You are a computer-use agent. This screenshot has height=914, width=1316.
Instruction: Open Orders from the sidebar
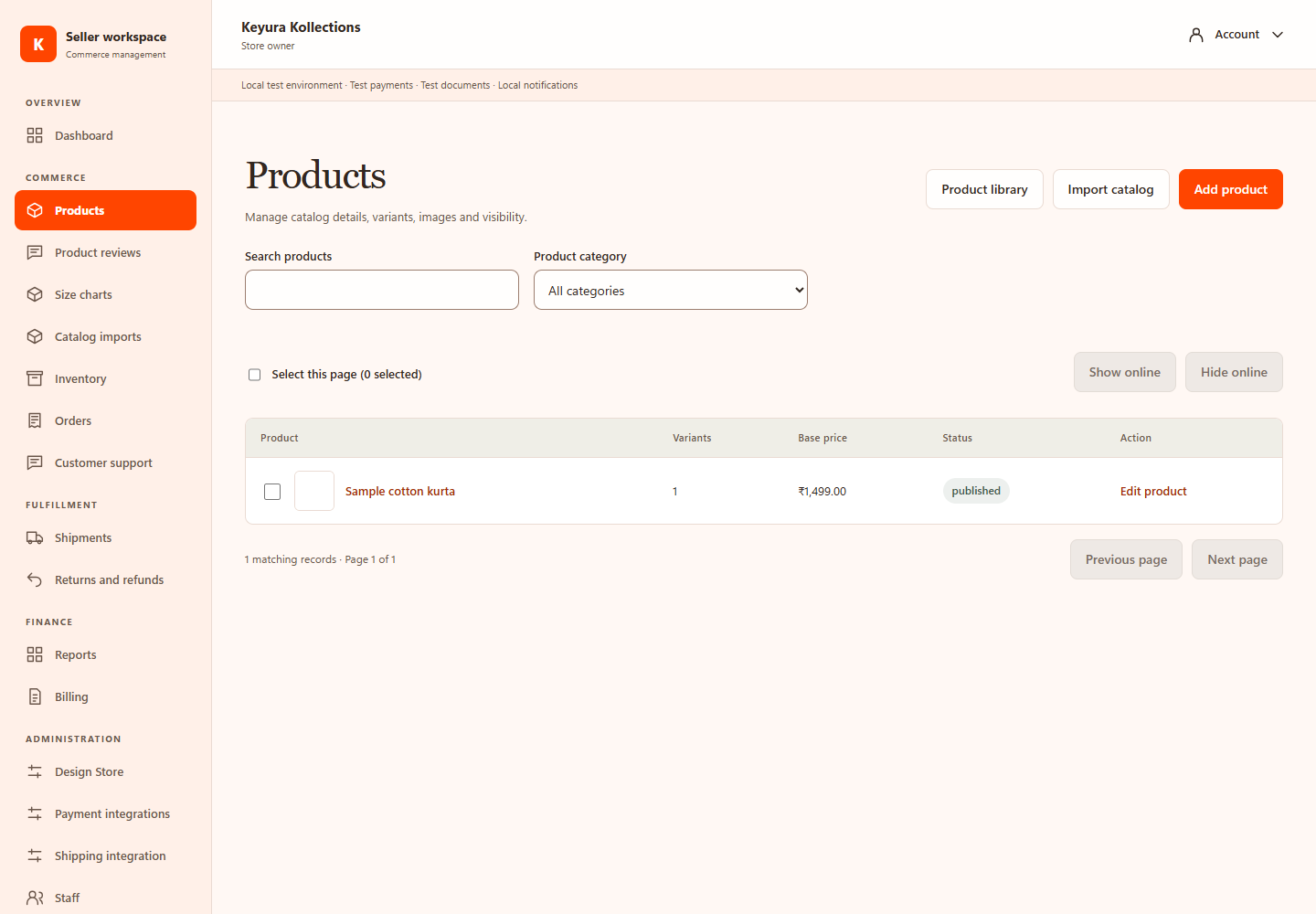[106, 420]
